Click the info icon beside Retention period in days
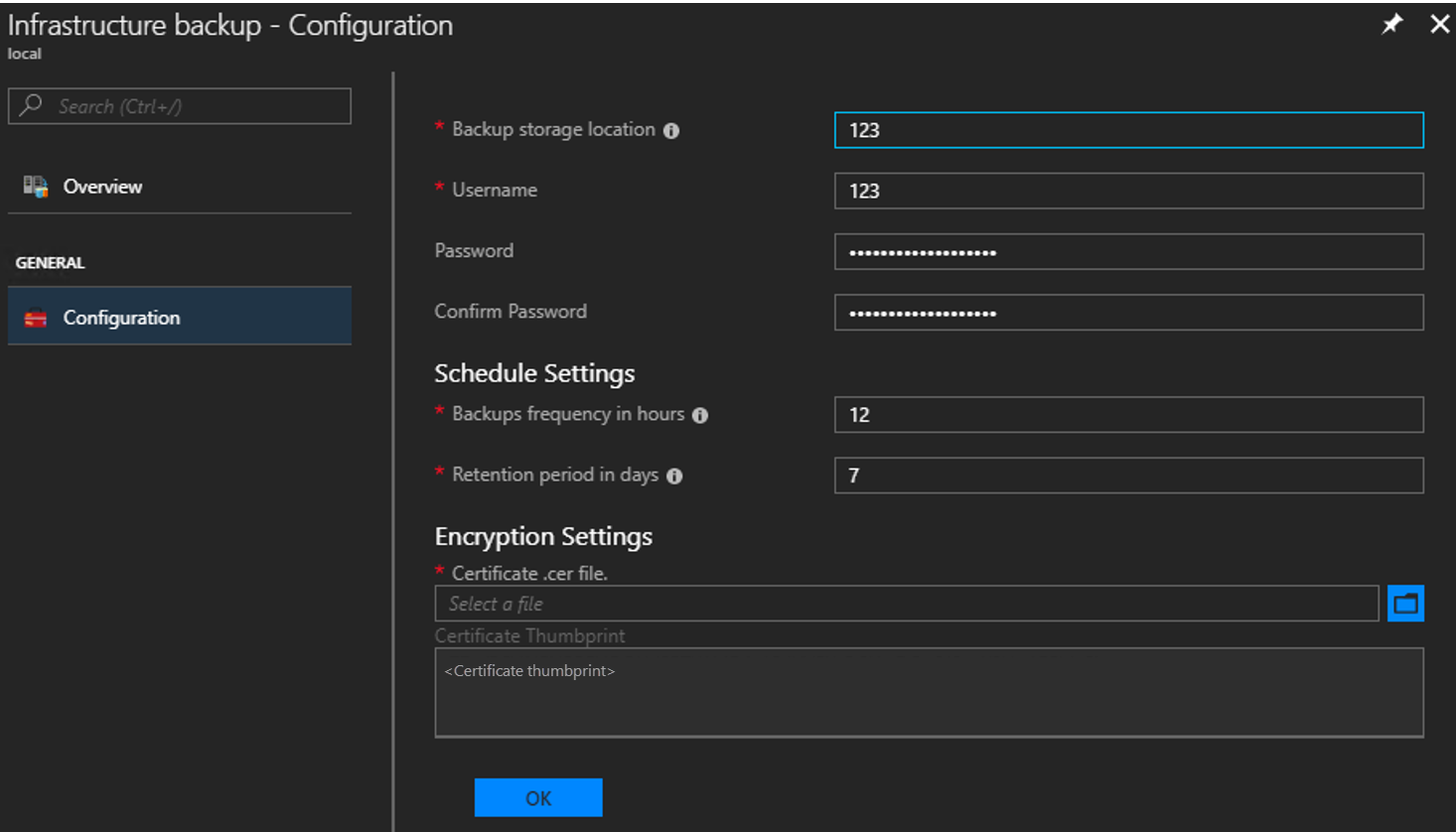The height and width of the screenshot is (832, 1456). coord(674,475)
